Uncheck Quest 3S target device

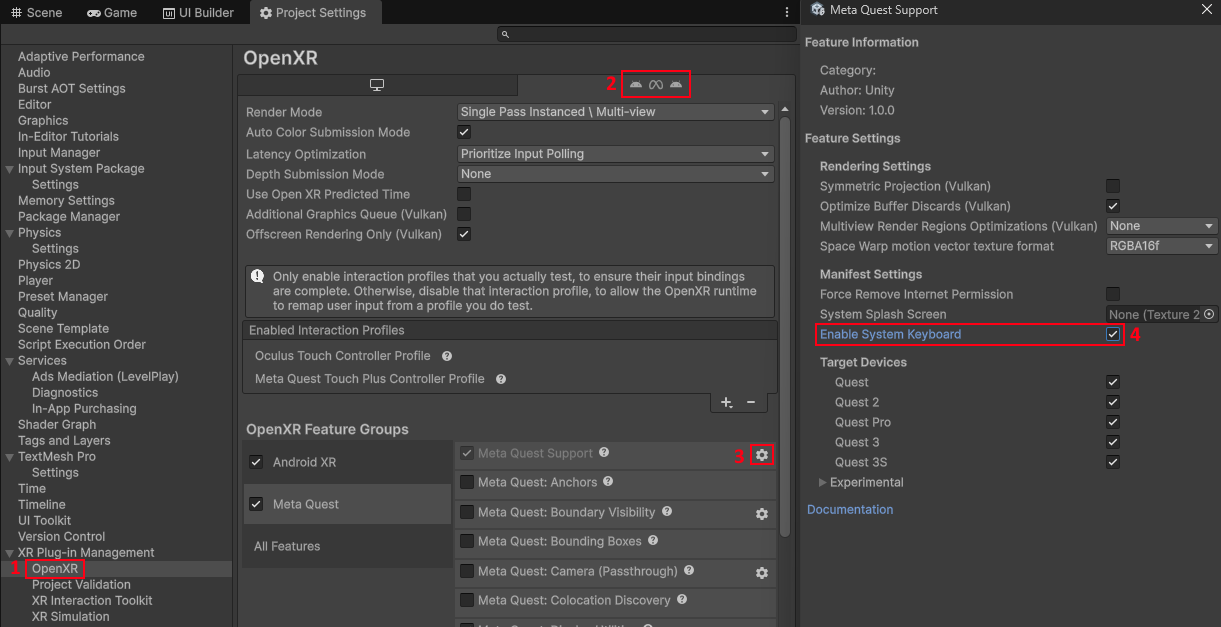[x=1113, y=462]
